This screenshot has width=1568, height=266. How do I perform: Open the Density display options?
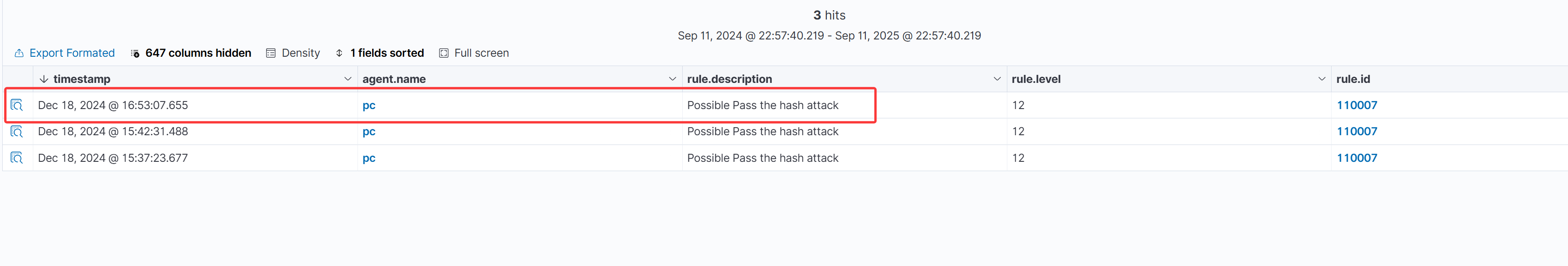(293, 53)
